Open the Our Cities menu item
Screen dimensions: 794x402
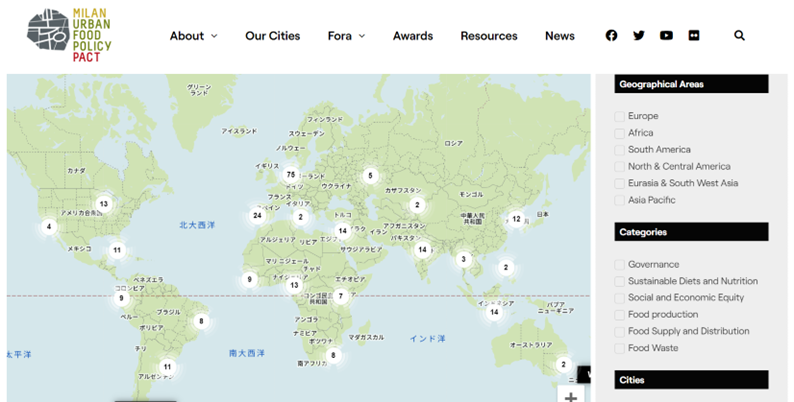272,36
